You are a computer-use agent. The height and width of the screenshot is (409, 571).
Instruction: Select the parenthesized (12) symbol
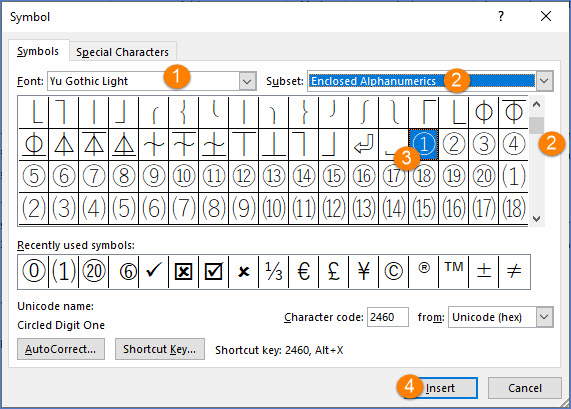(334, 208)
